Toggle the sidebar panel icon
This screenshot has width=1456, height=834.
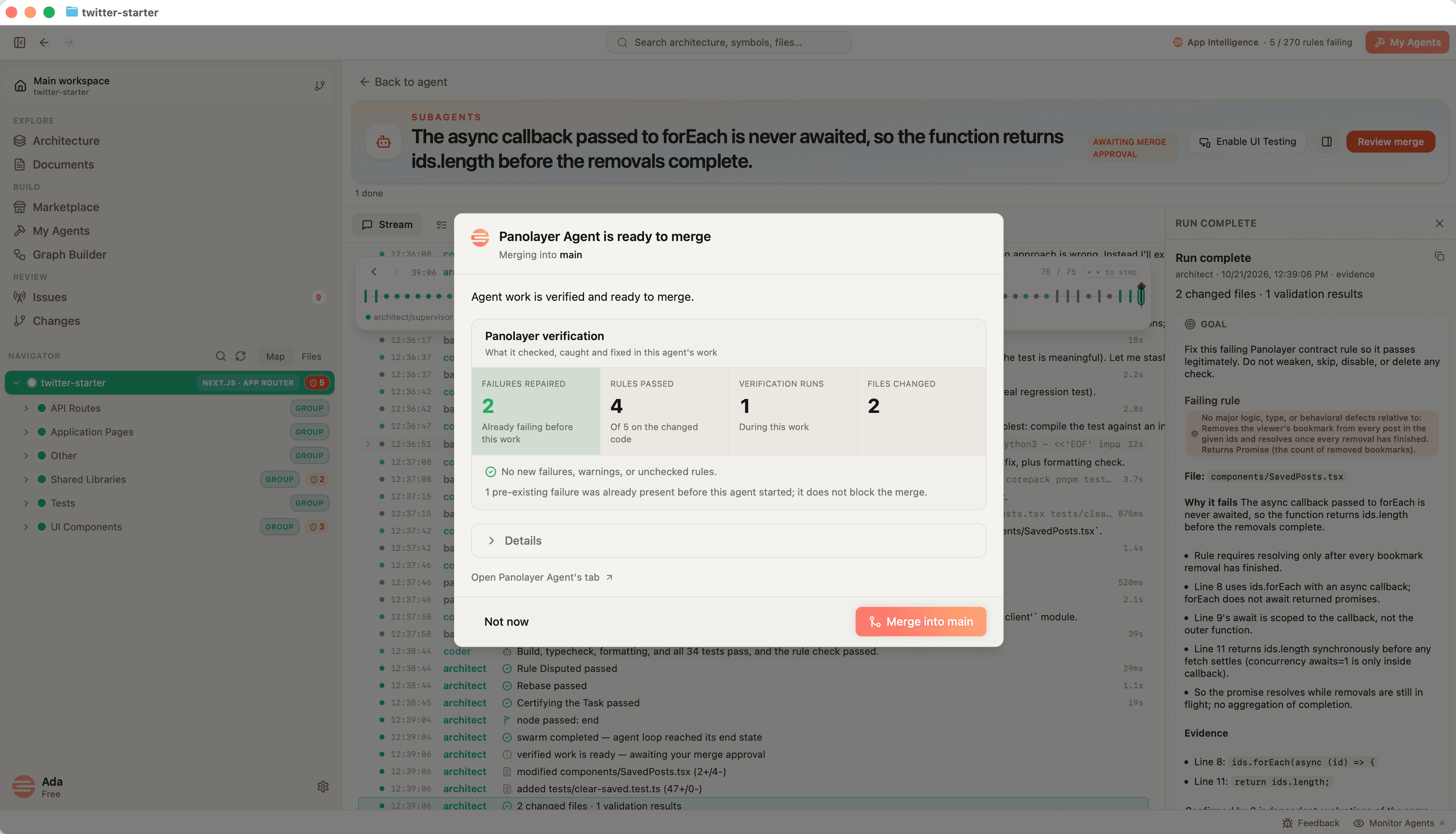click(x=20, y=43)
